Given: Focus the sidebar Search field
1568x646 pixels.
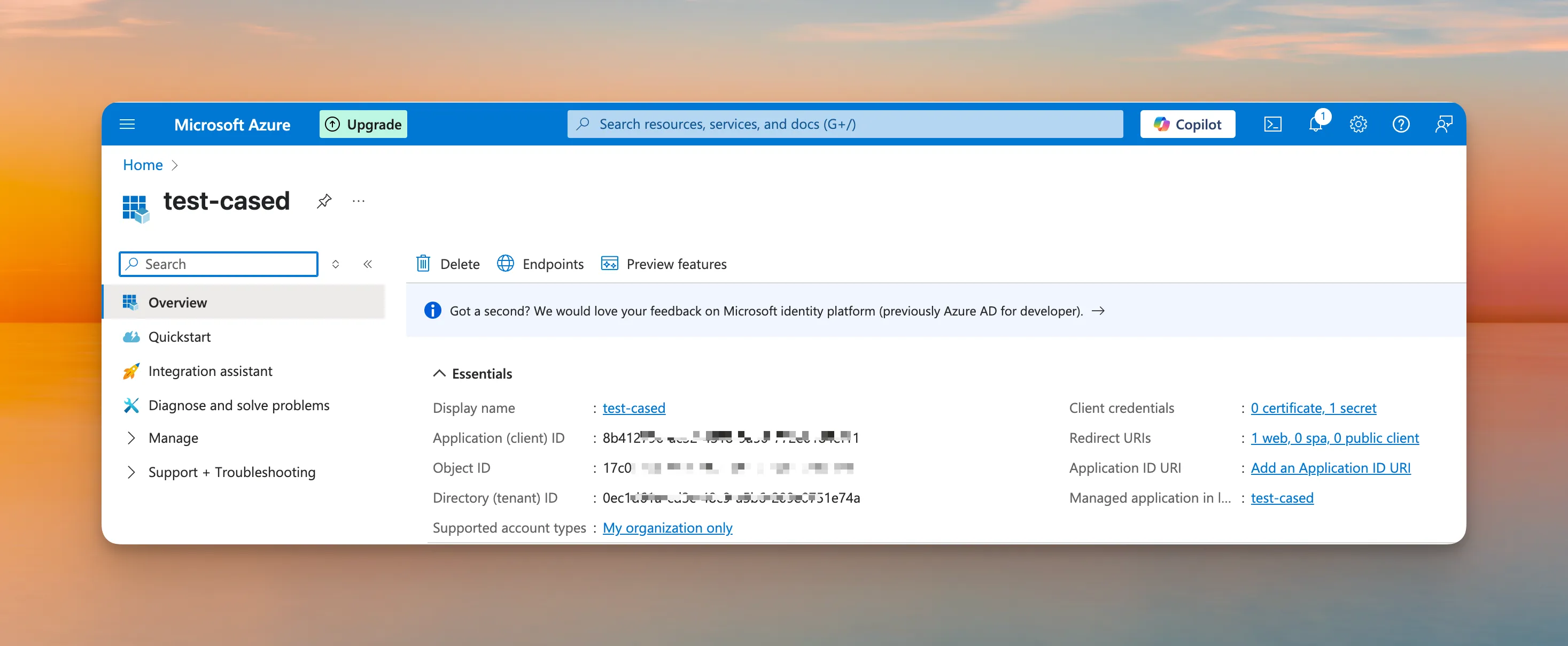Looking at the screenshot, I should [219, 264].
